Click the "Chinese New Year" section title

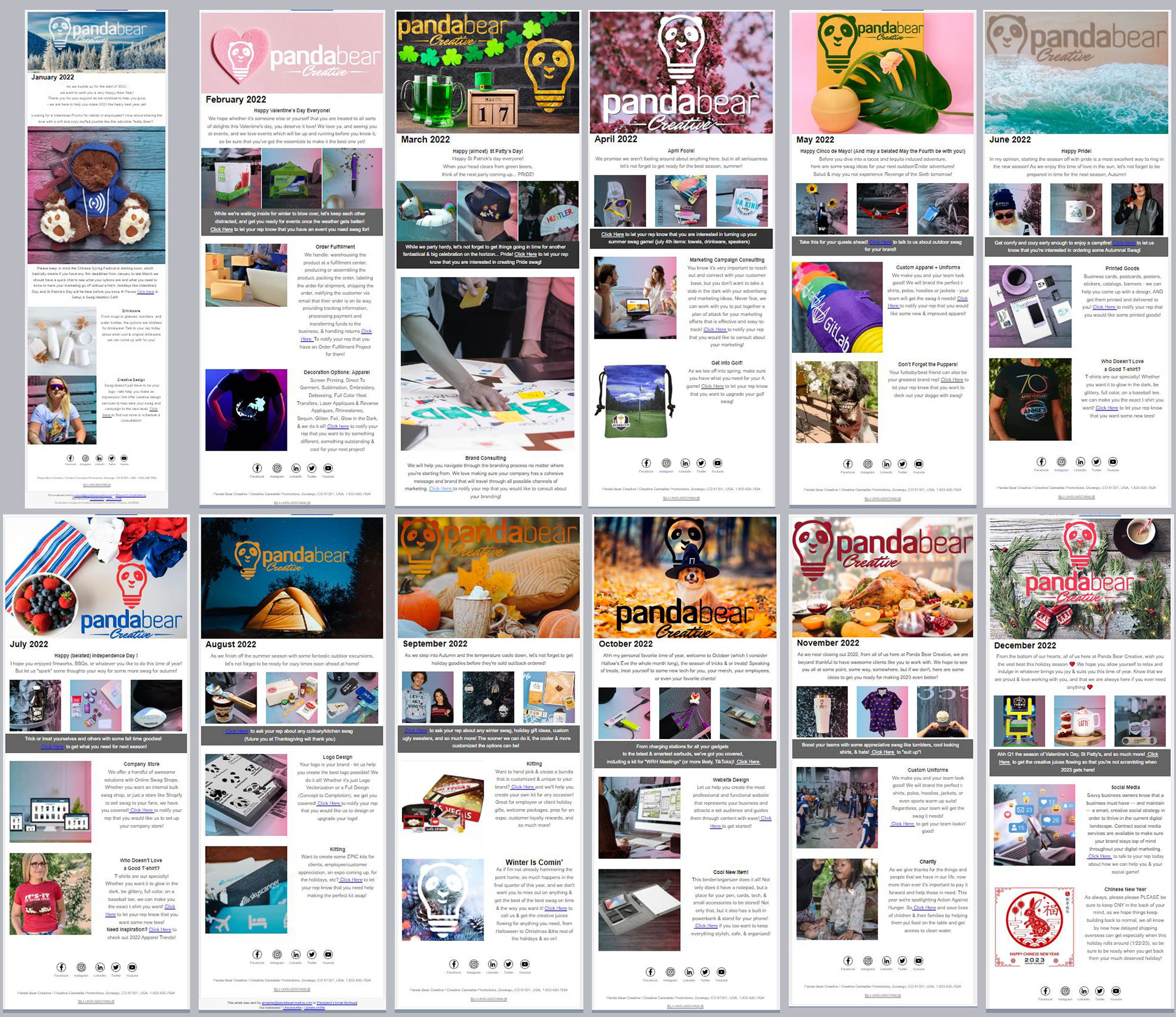click(1125, 890)
